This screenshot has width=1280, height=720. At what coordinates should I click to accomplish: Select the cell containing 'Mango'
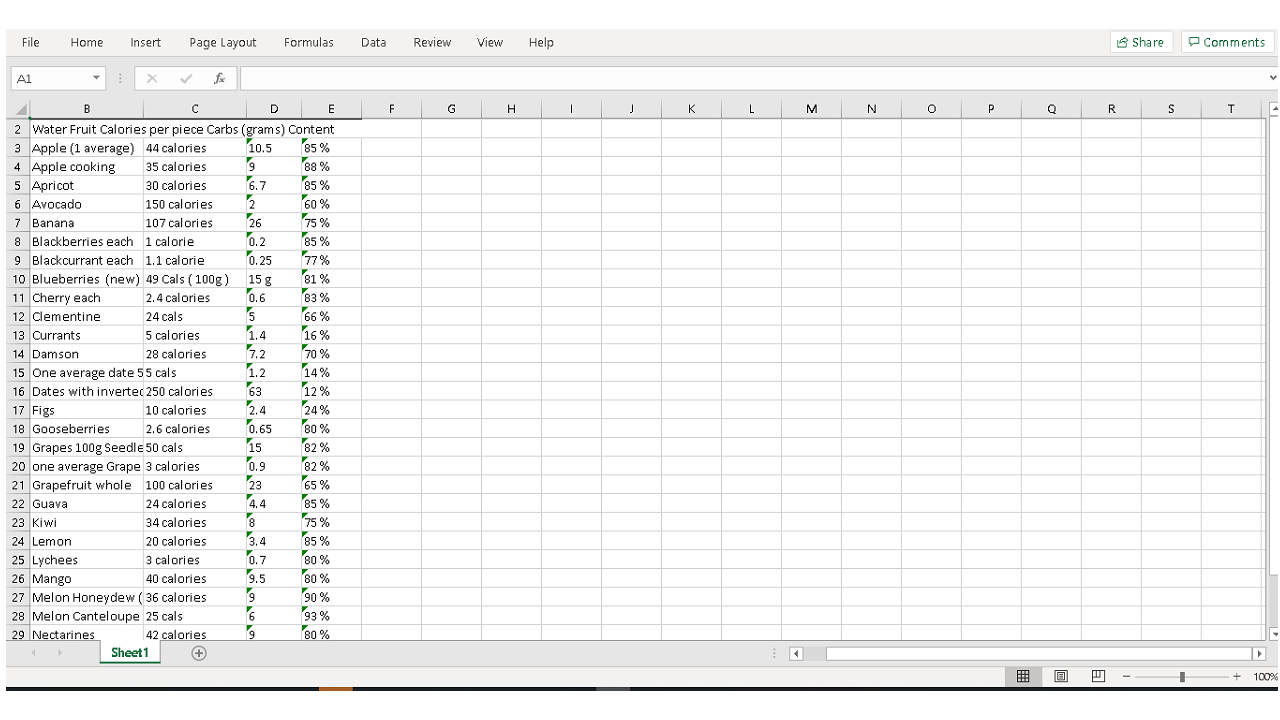coord(87,579)
